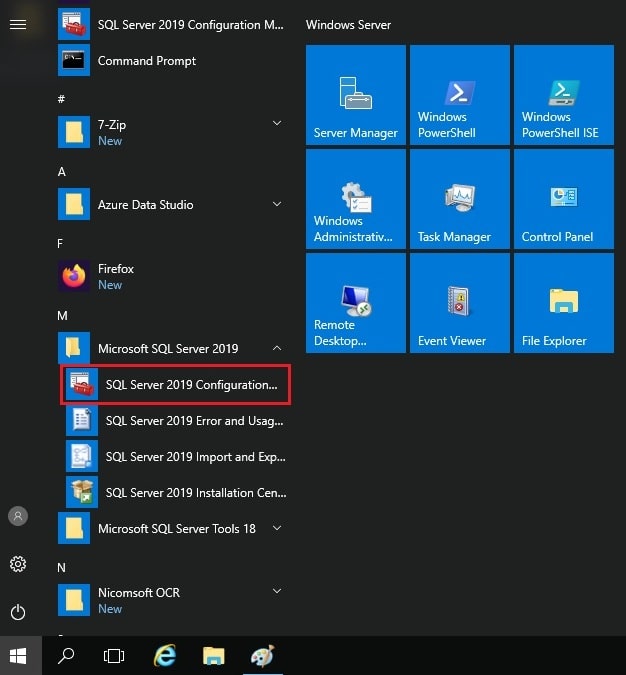Click the Nicomsoft OCR folder icon

(74, 600)
